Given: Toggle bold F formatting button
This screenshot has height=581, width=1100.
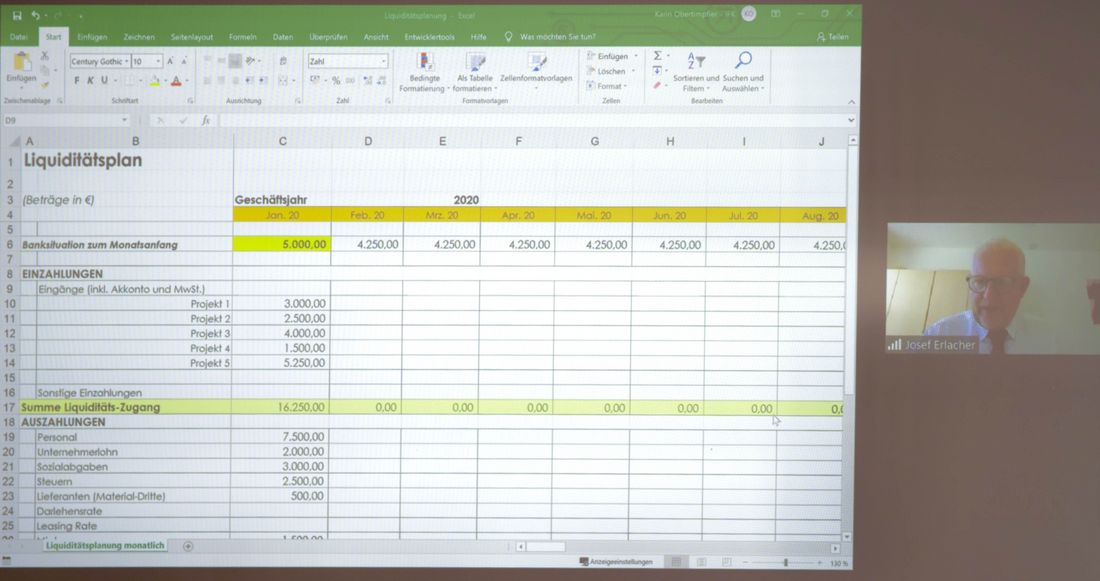Looking at the screenshot, I should (76, 81).
